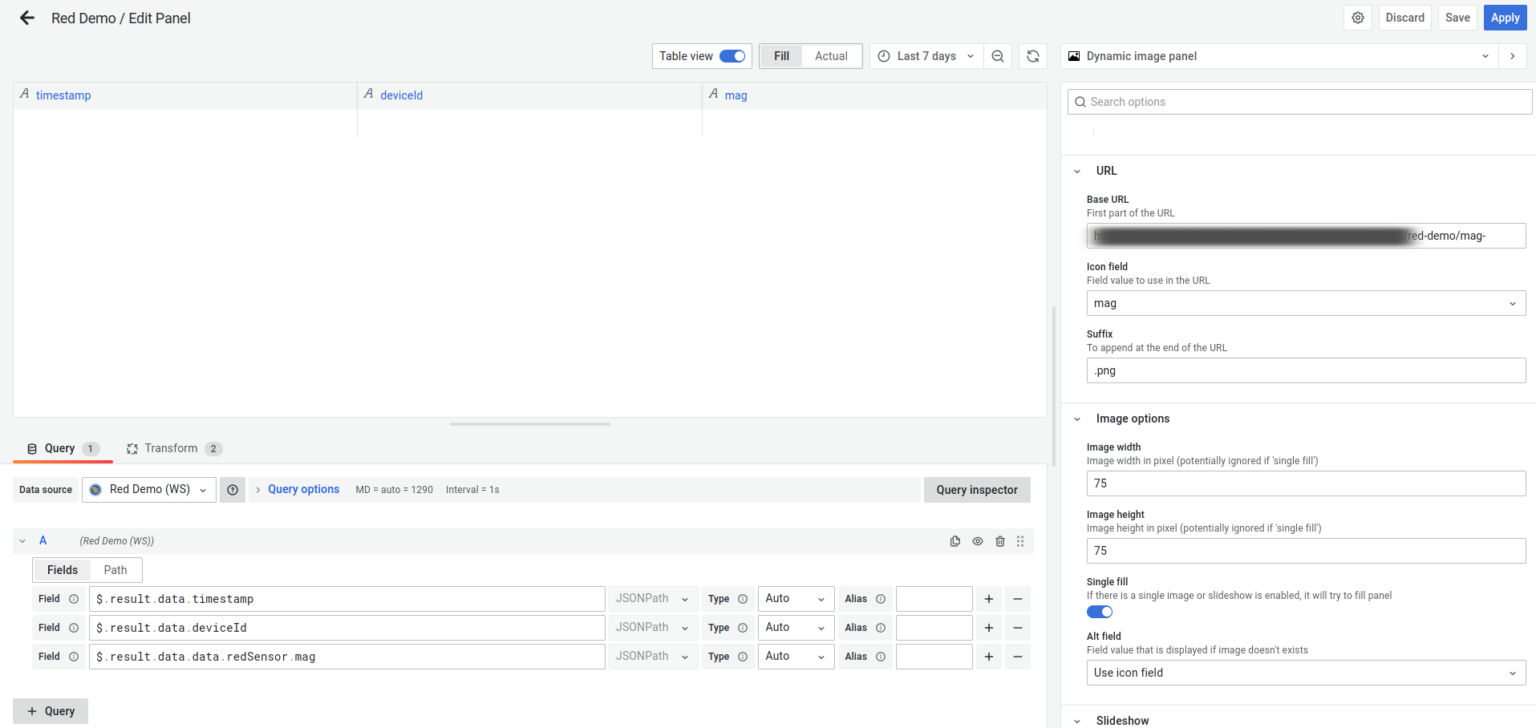Disable the Single fill switch

[x=1099, y=611]
